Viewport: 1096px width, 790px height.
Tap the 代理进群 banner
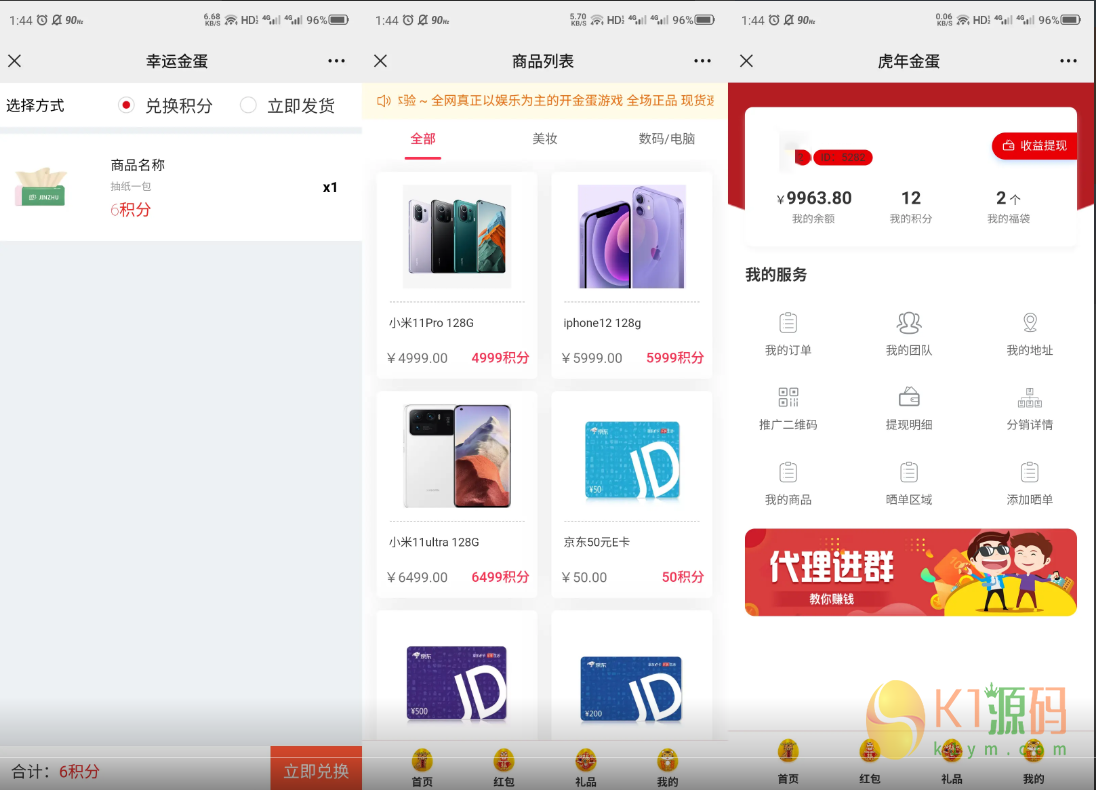click(911, 572)
